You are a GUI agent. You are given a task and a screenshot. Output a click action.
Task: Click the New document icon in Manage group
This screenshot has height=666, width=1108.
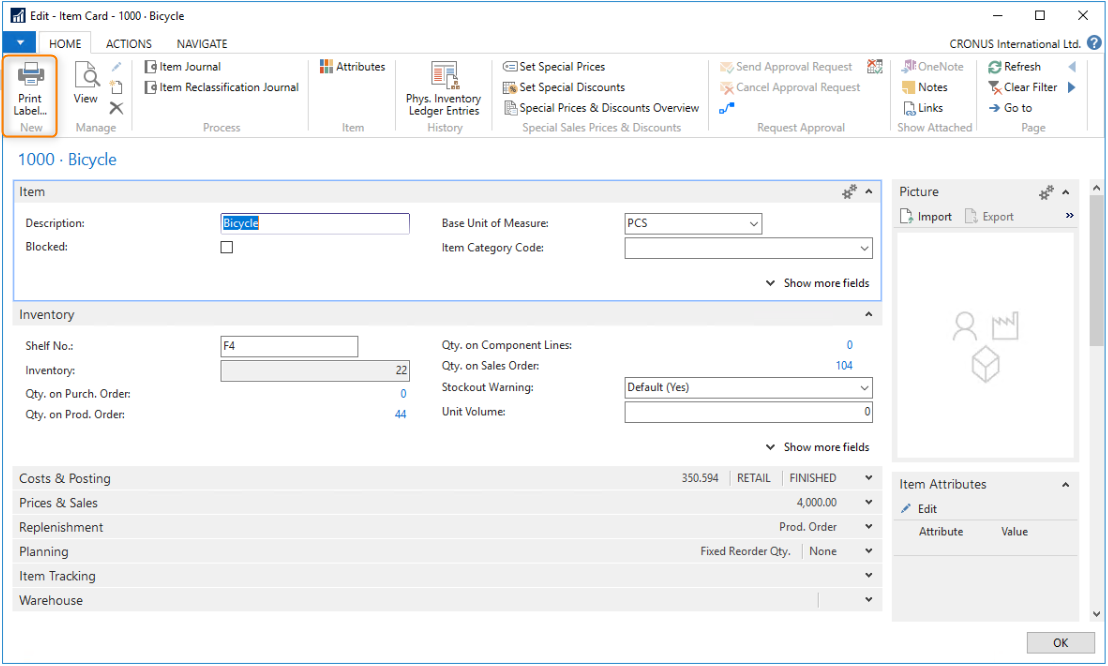coord(117,87)
